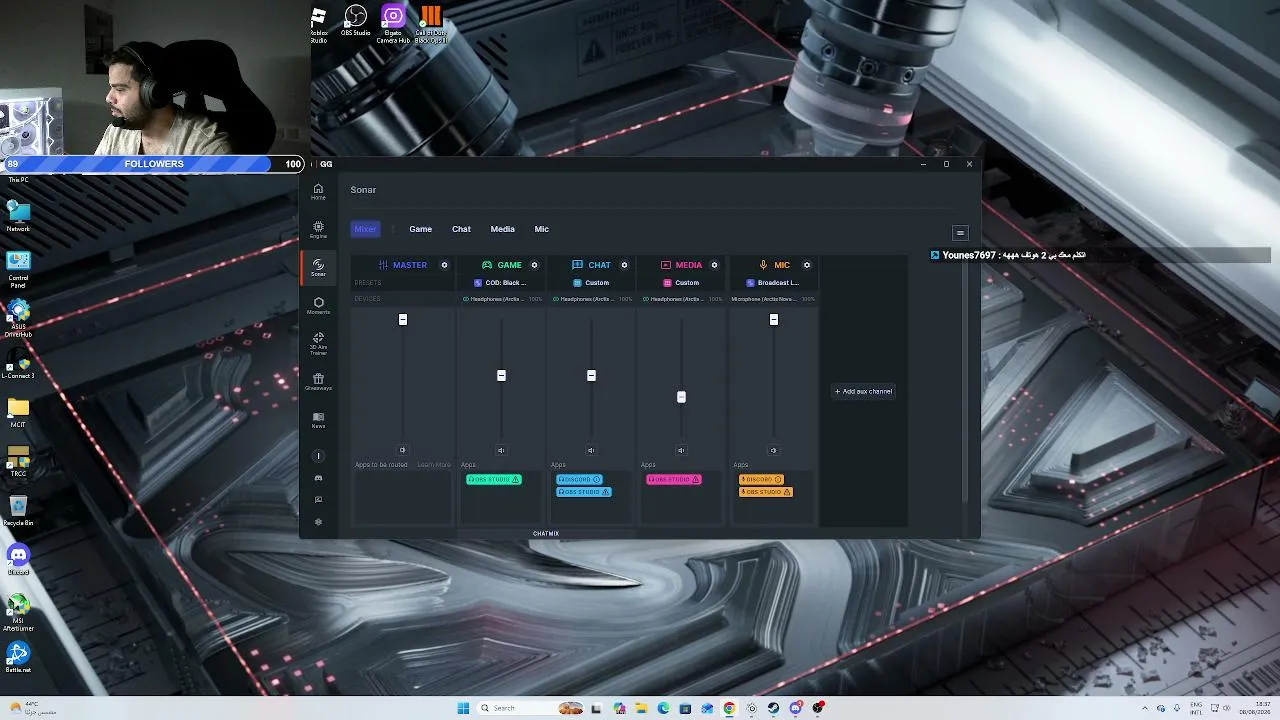Viewport: 1280px width, 720px height.
Task: Click the MEDIA volume slider handle
Action: coord(681,397)
